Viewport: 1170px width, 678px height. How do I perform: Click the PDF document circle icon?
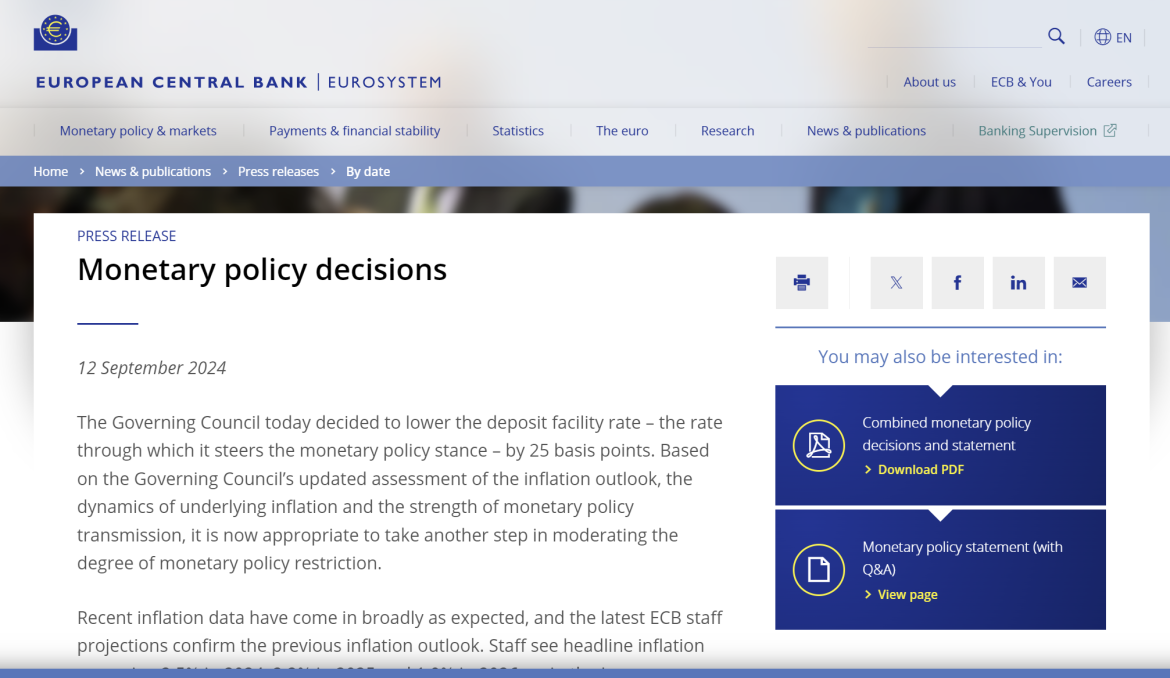coord(818,446)
